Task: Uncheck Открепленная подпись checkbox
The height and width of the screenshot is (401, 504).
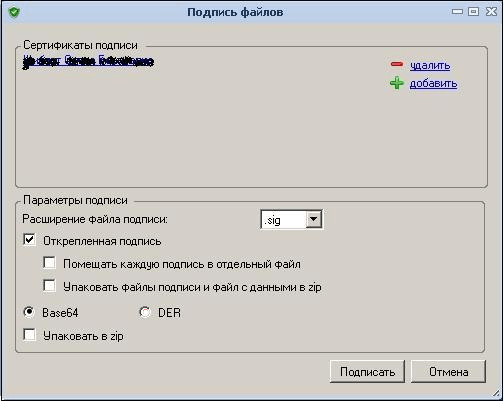Action: (30, 240)
